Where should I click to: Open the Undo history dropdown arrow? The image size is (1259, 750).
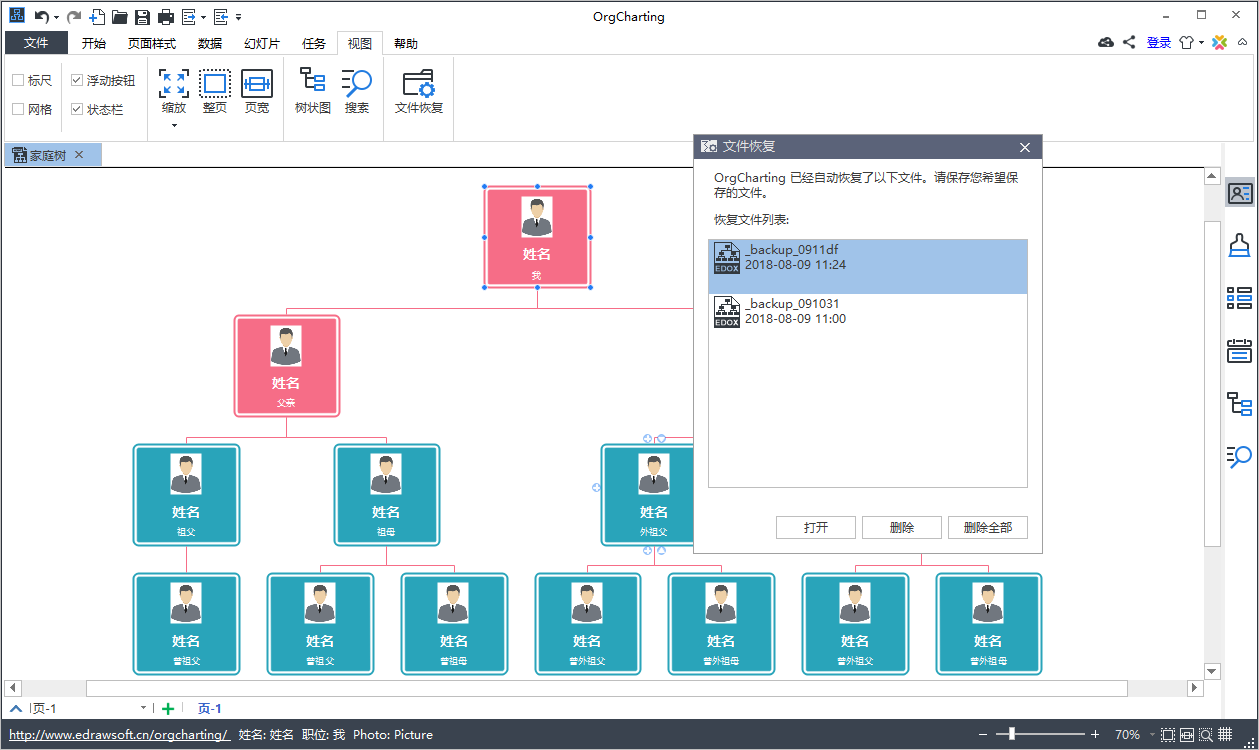coord(56,17)
